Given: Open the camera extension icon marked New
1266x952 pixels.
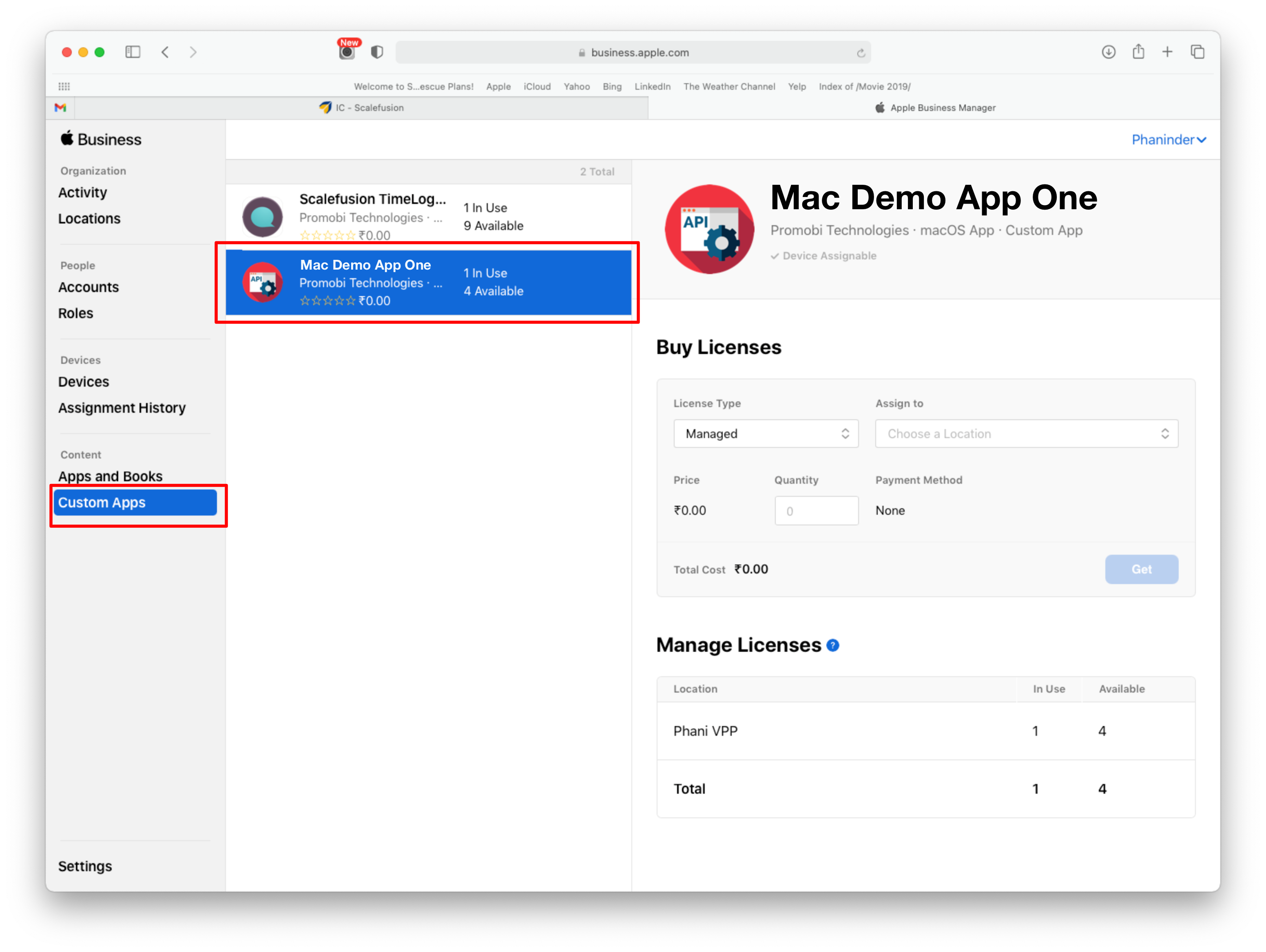Looking at the screenshot, I should pos(347,50).
